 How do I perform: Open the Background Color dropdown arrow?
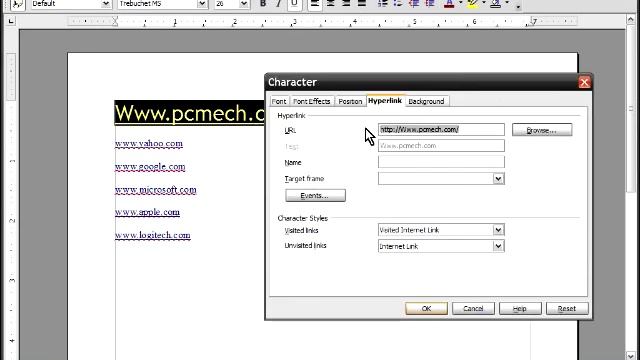tap(507, 3)
